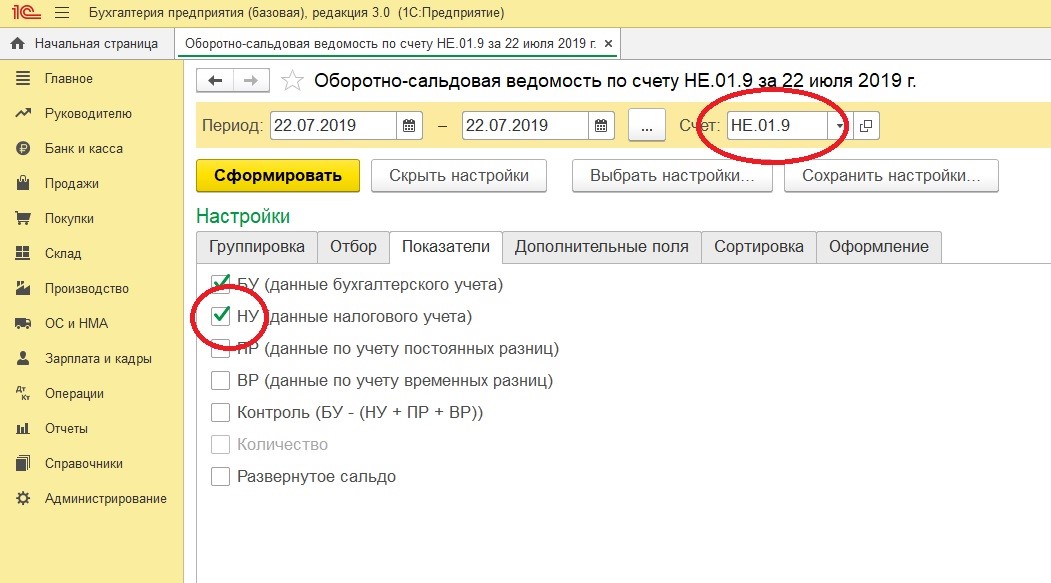The width and height of the screenshot is (1051, 583).
Task: Click the forward navigation arrow
Action: (251, 81)
